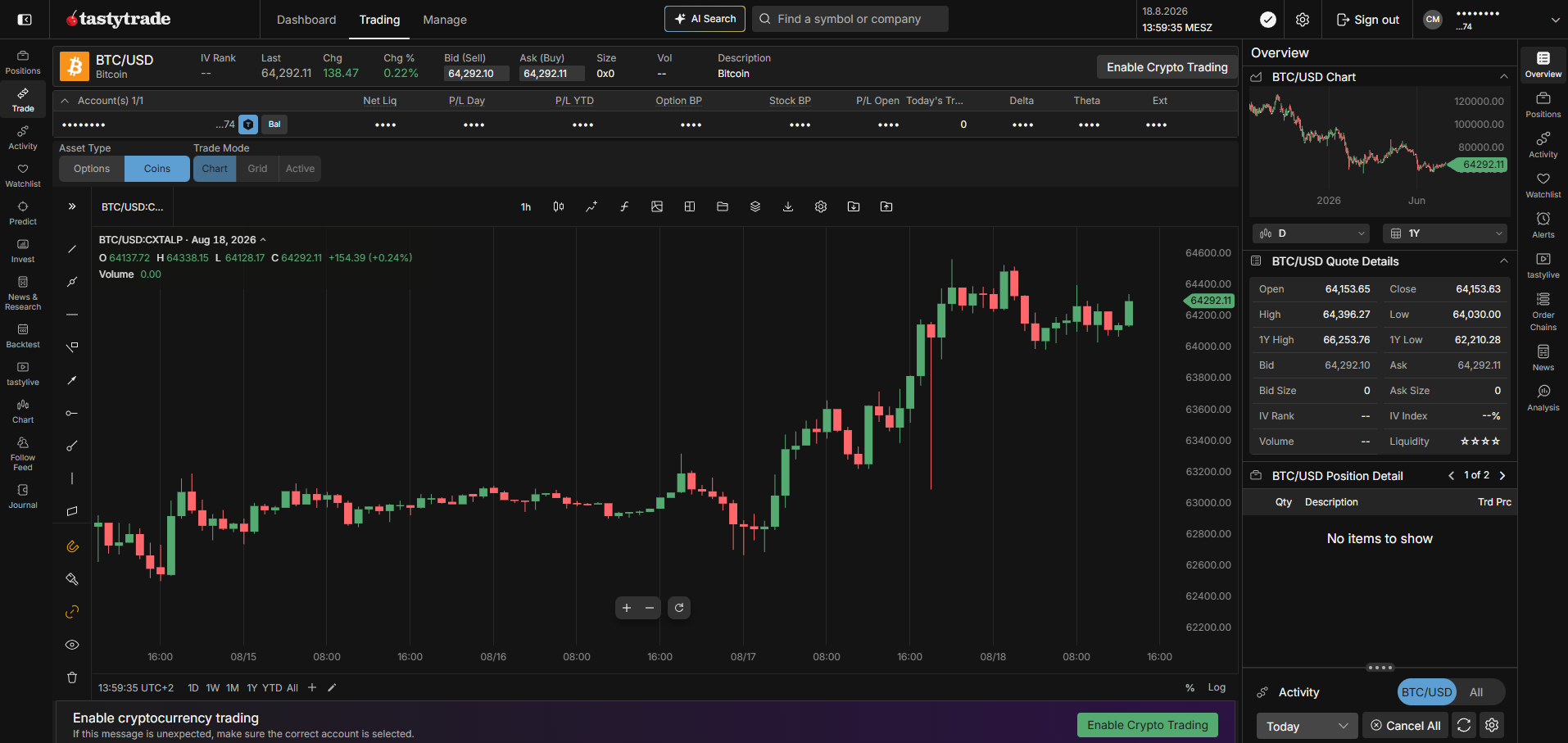1568x743 pixels.
Task: Toggle percent scale on chart
Action: 1190,687
